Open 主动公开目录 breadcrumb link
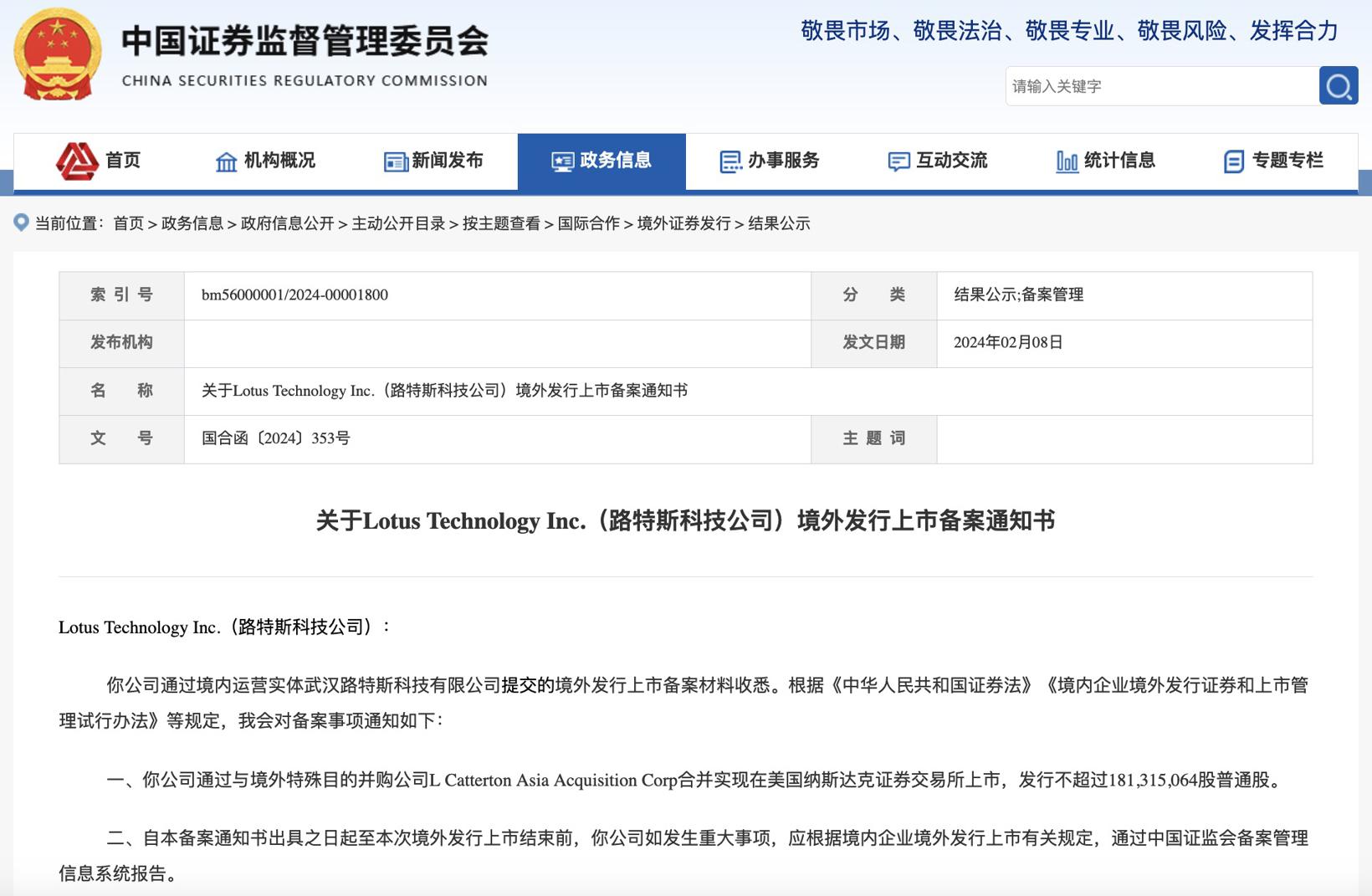This screenshot has height=896, width=1372. 398,223
